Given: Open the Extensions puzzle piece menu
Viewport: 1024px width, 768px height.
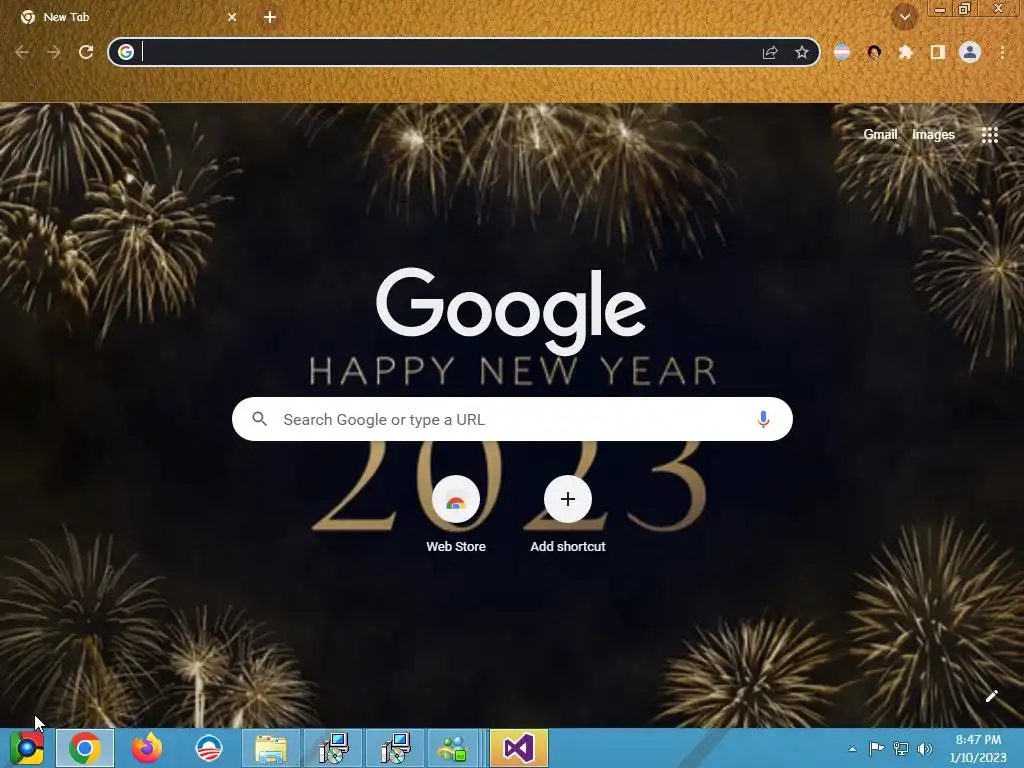Looking at the screenshot, I should [906, 52].
